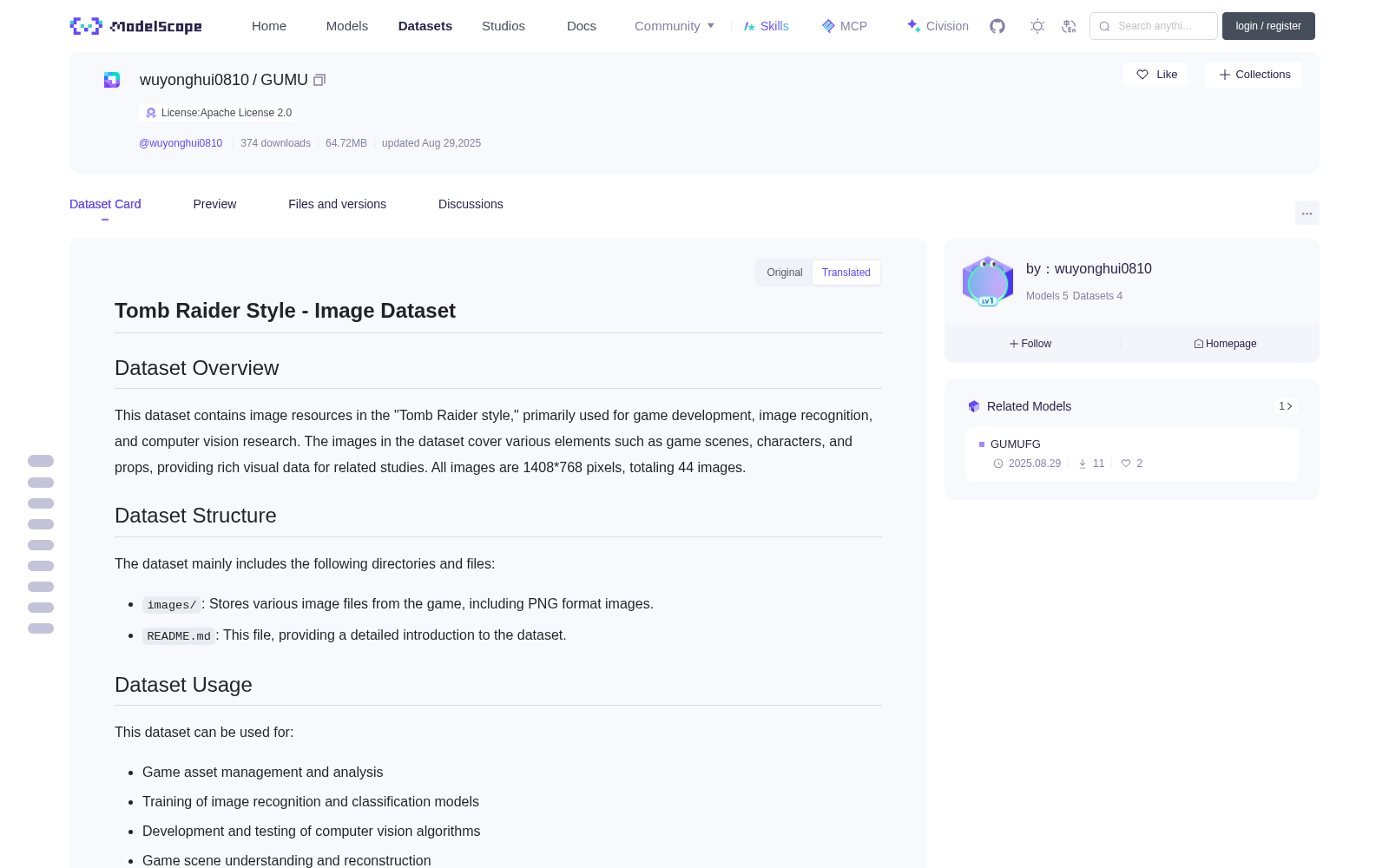Select the Dataset Card tab
The image size is (1389, 868).
[105, 204]
